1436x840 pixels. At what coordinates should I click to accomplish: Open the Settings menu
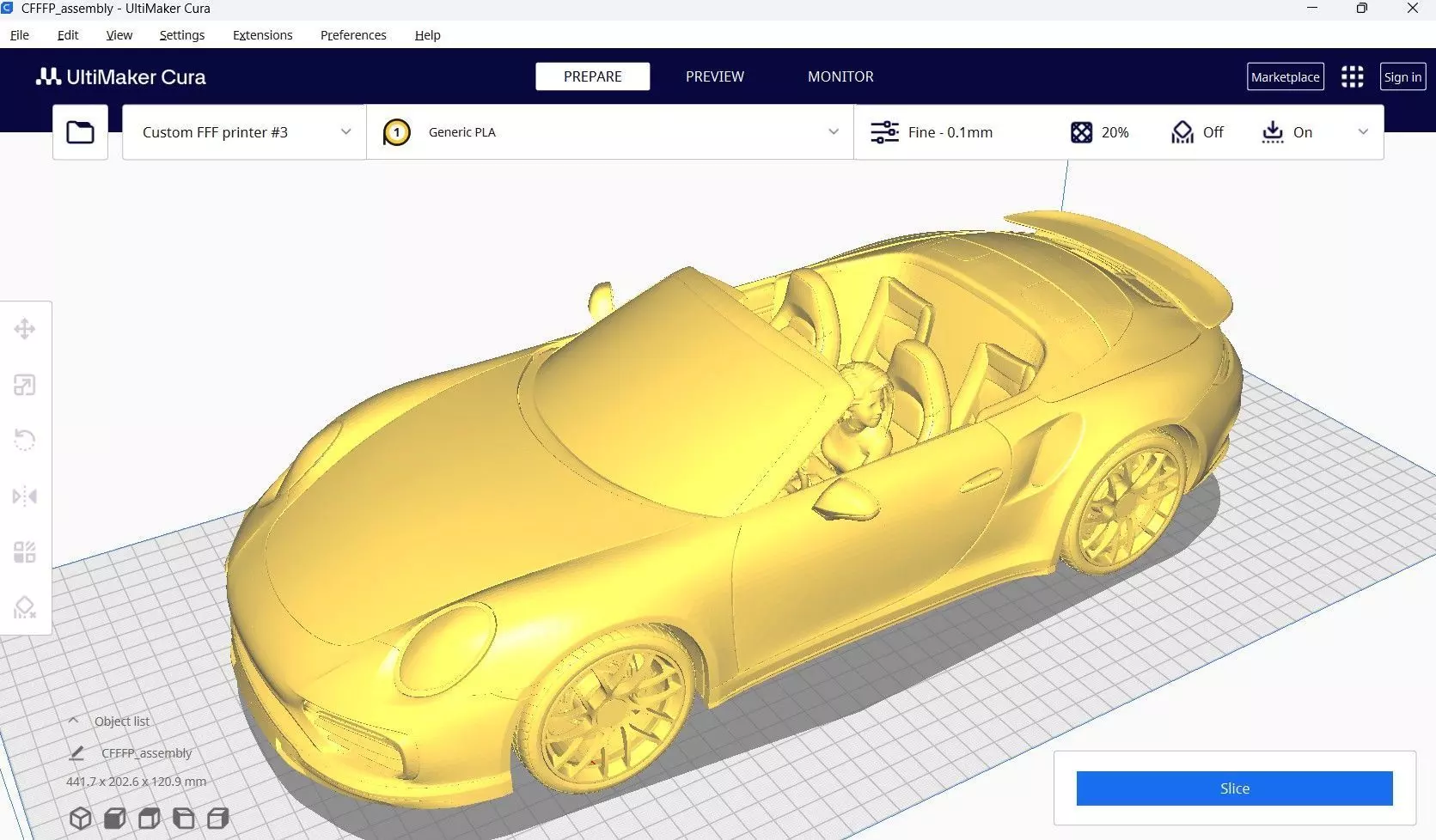tap(182, 35)
